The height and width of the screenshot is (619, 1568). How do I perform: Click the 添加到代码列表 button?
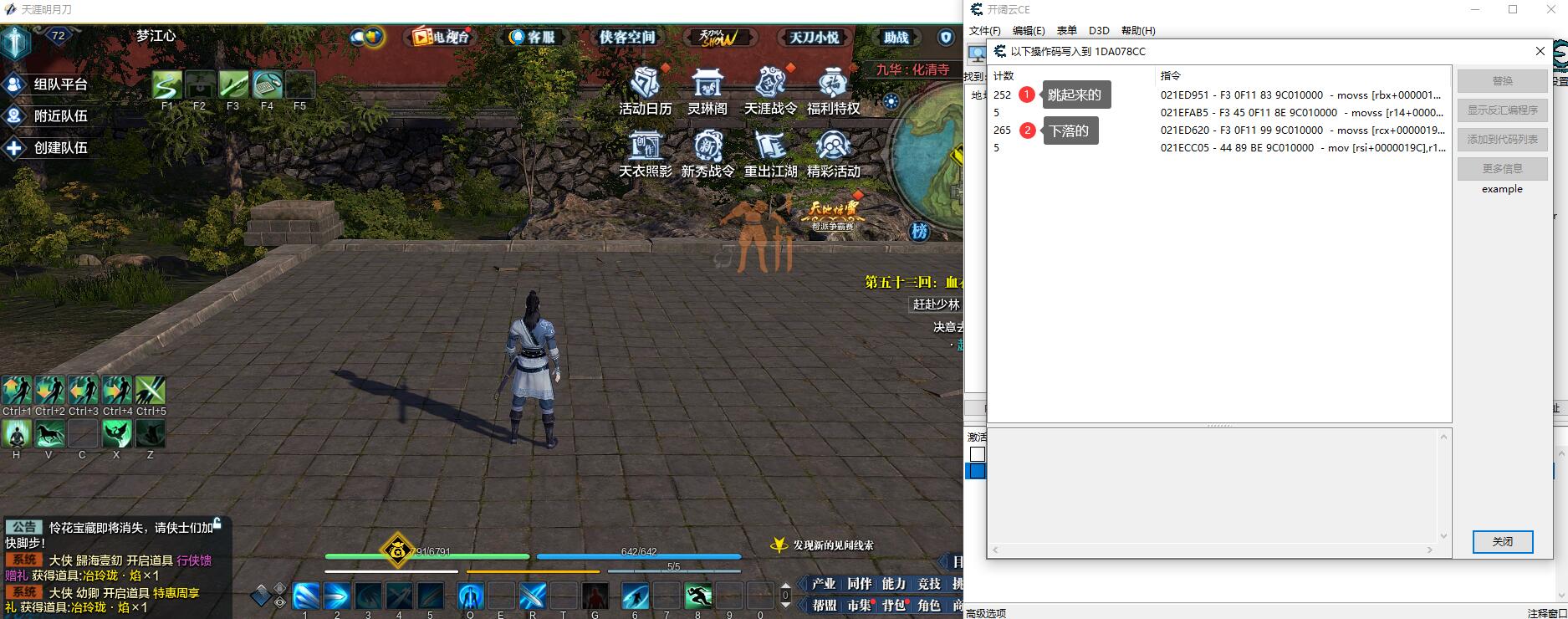click(1502, 140)
